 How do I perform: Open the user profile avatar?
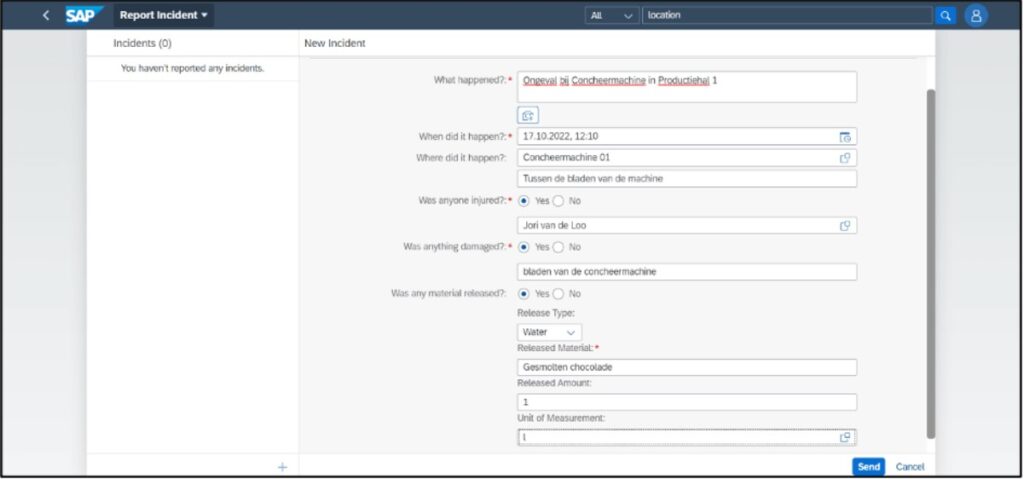(976, 15)
